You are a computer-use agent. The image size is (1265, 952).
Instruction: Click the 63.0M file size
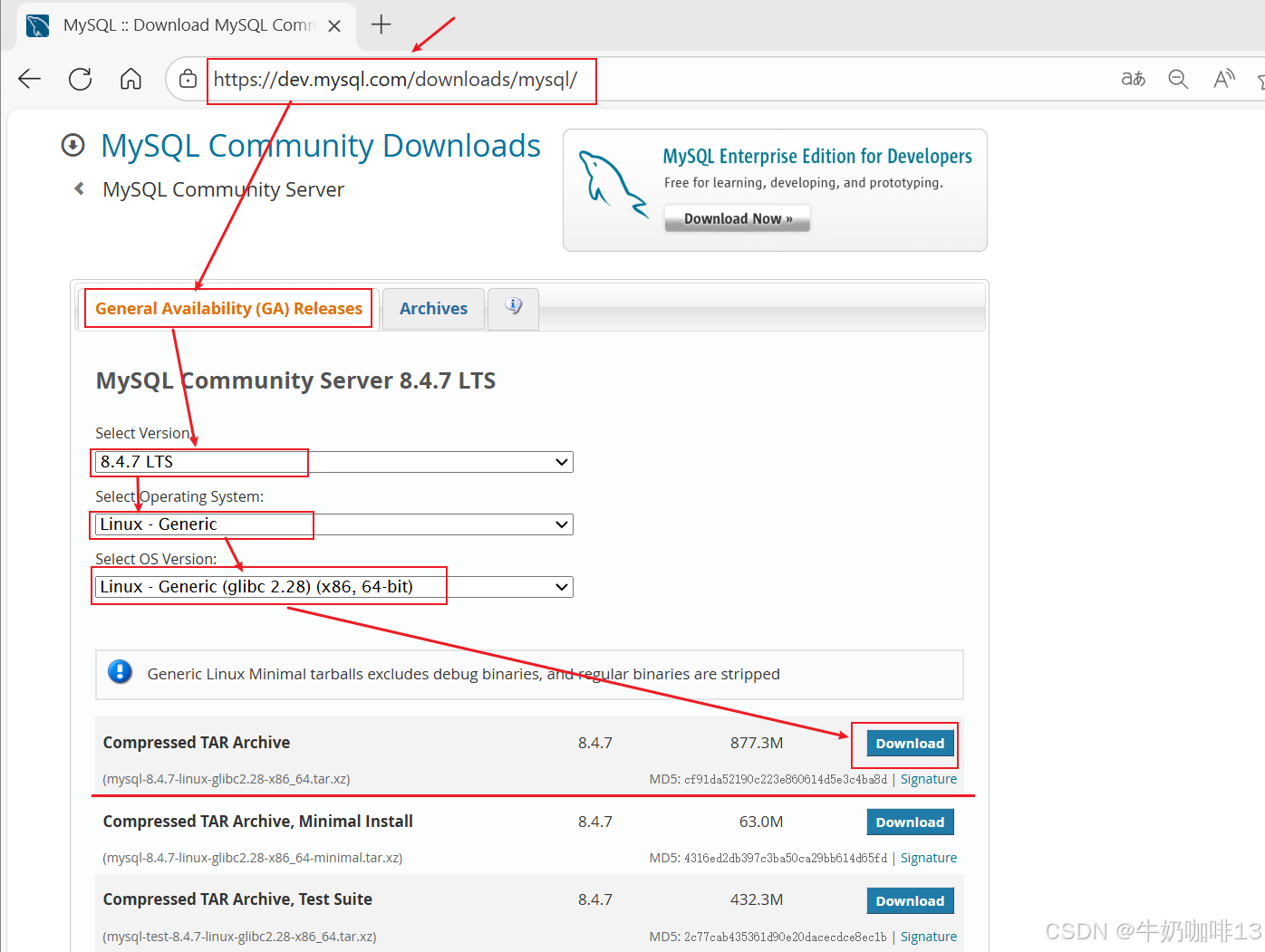761,822
